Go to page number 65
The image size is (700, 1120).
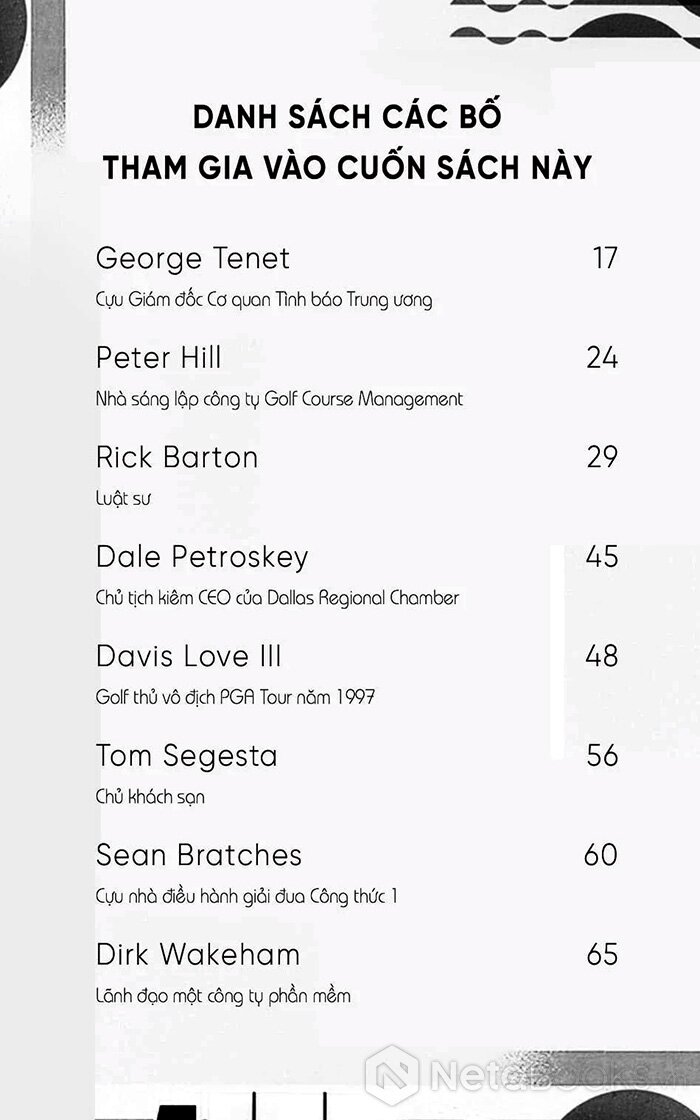tap(602, 954)
